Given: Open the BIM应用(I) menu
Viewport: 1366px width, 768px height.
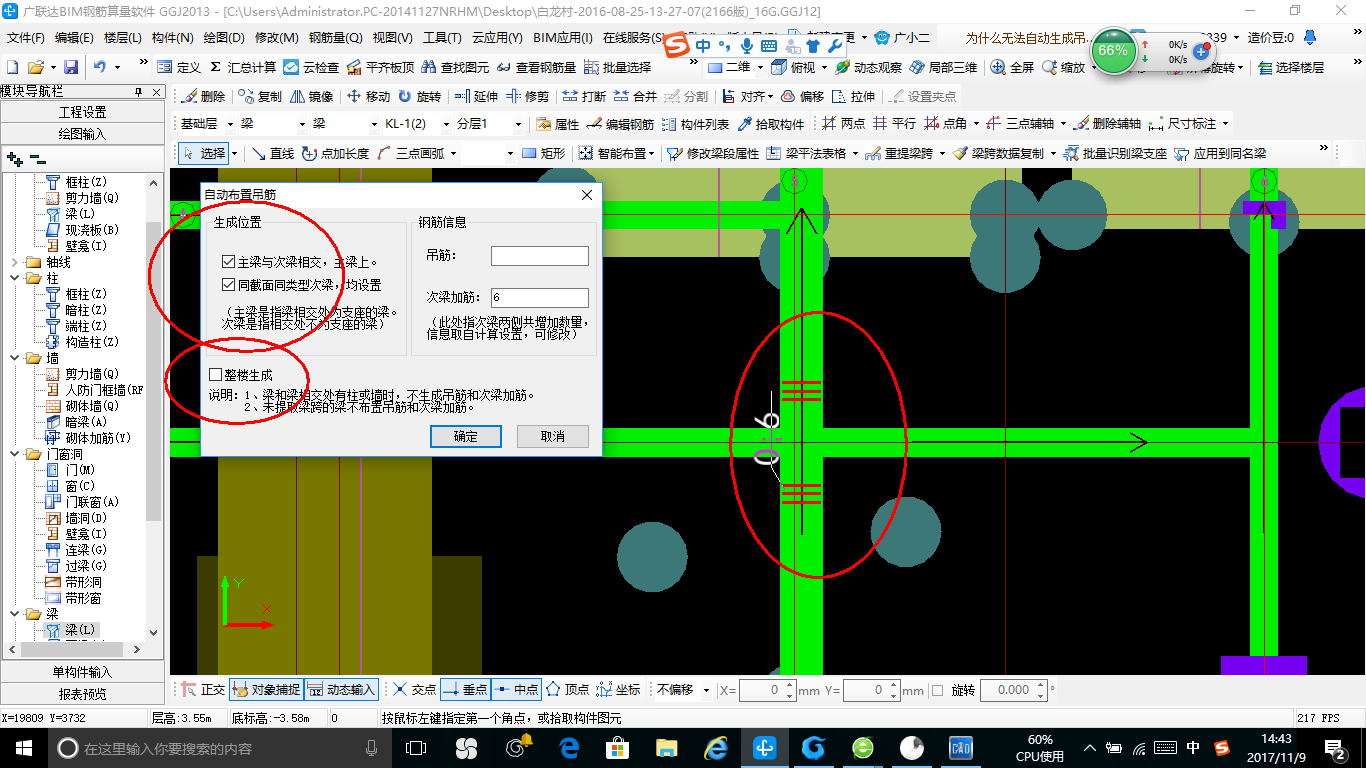Looking at the screenshot, I should click(x=562, y=38).
